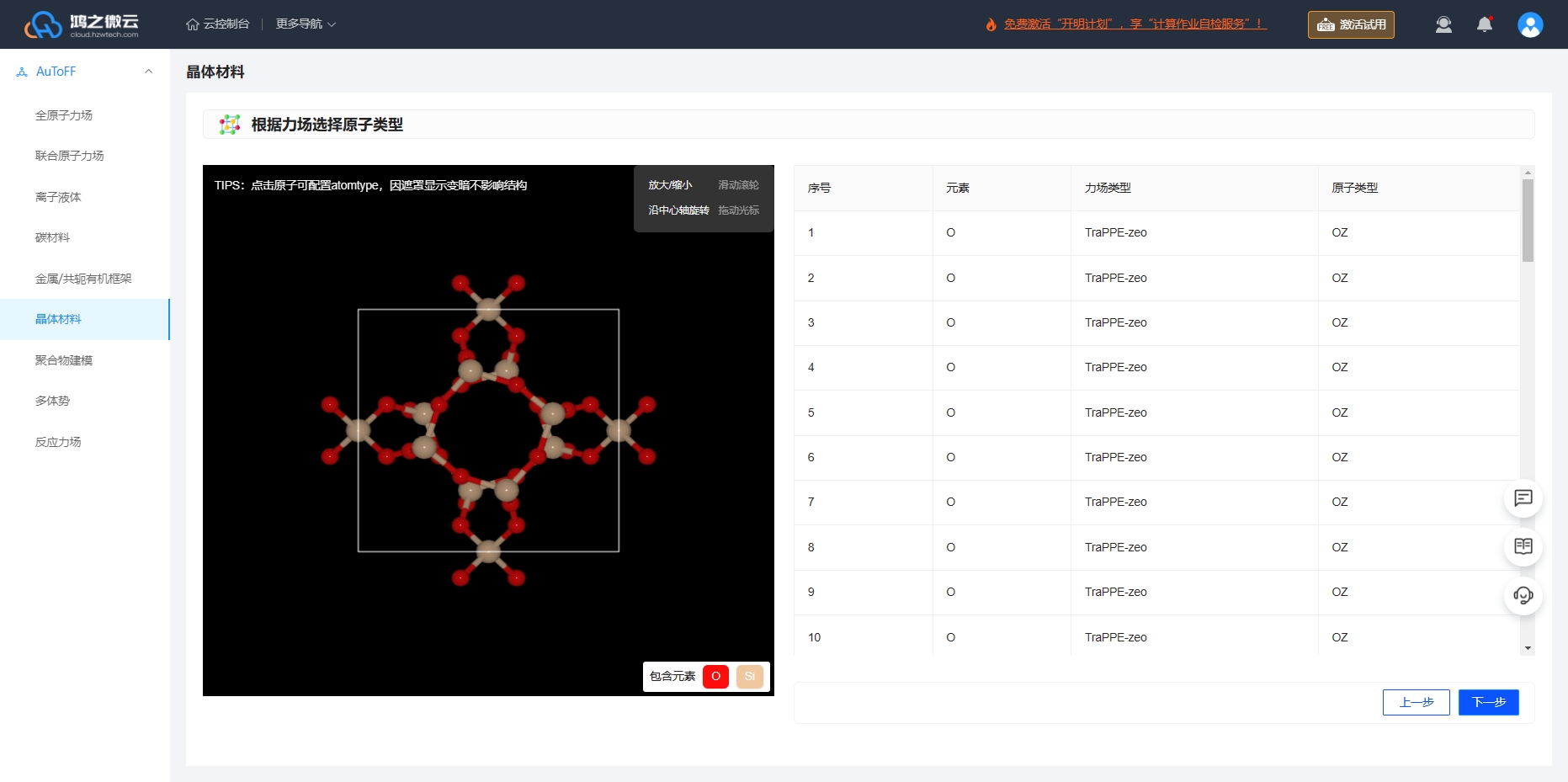The width and height of the screenshot is (1568, 782).
Task: Click the 下一步 button
Action: pyautogui.click(x=1488, y=702)
